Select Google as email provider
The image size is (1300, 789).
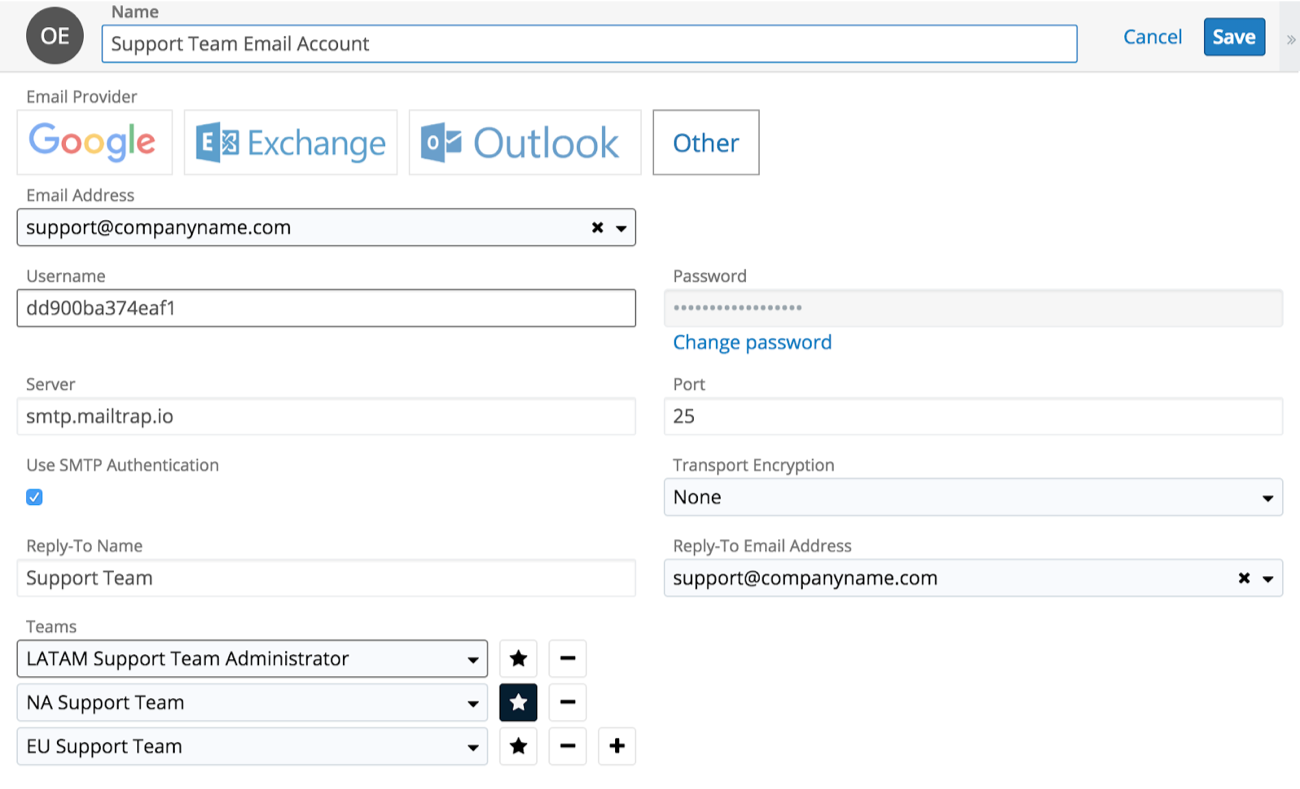[94, 142]
